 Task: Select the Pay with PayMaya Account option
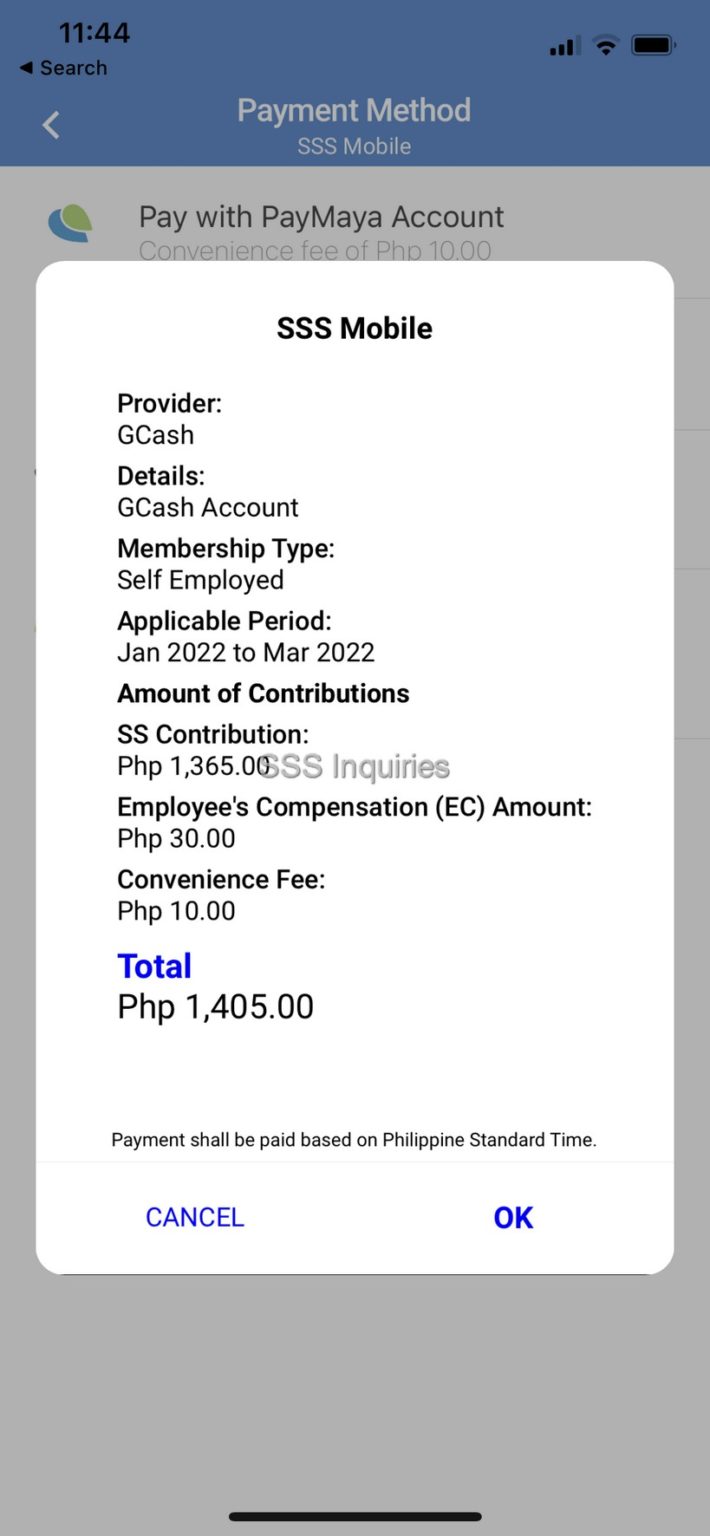point(321,216)
